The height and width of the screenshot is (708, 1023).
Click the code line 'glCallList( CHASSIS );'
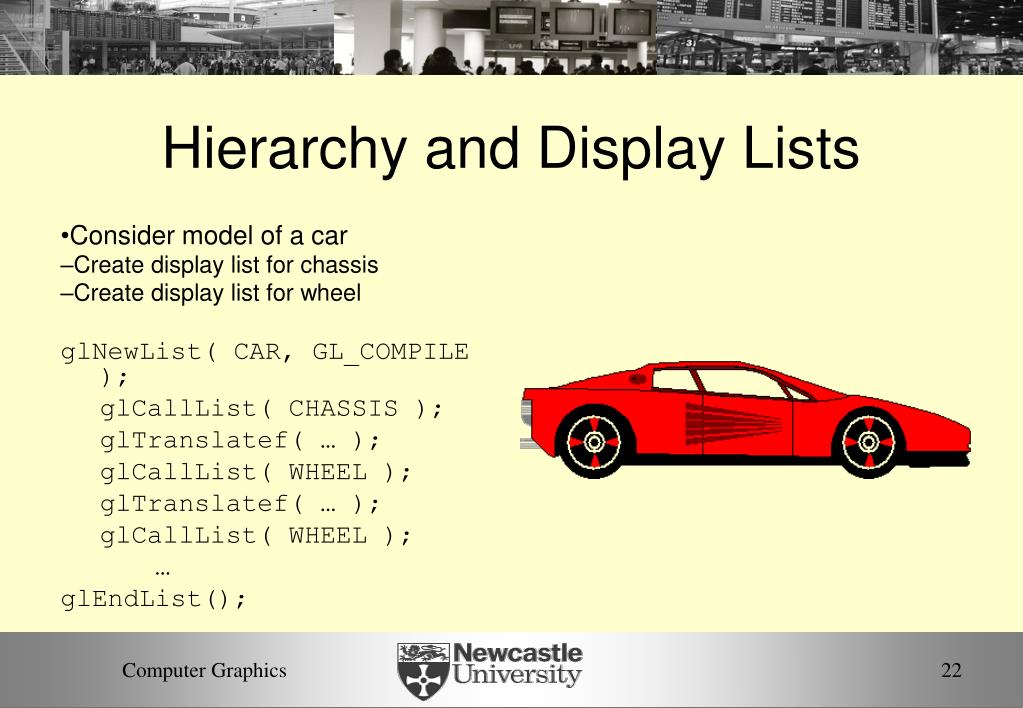pos(271,409)
